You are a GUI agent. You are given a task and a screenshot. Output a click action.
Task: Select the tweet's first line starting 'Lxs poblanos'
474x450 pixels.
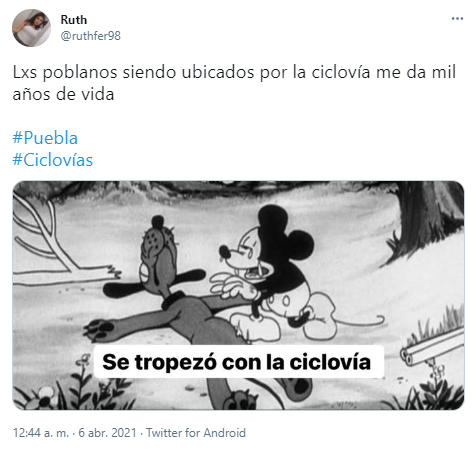coord(234,72)
